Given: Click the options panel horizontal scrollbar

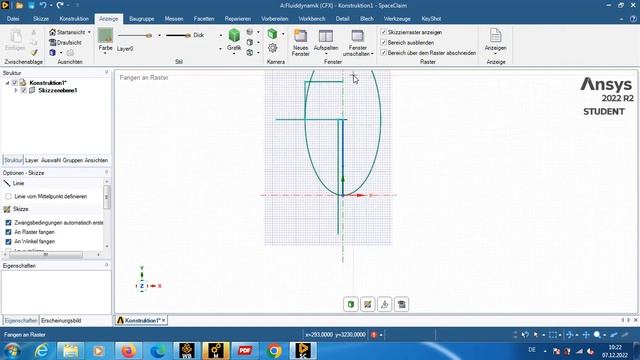Looking at the screenshot, I should coord(46,255).
